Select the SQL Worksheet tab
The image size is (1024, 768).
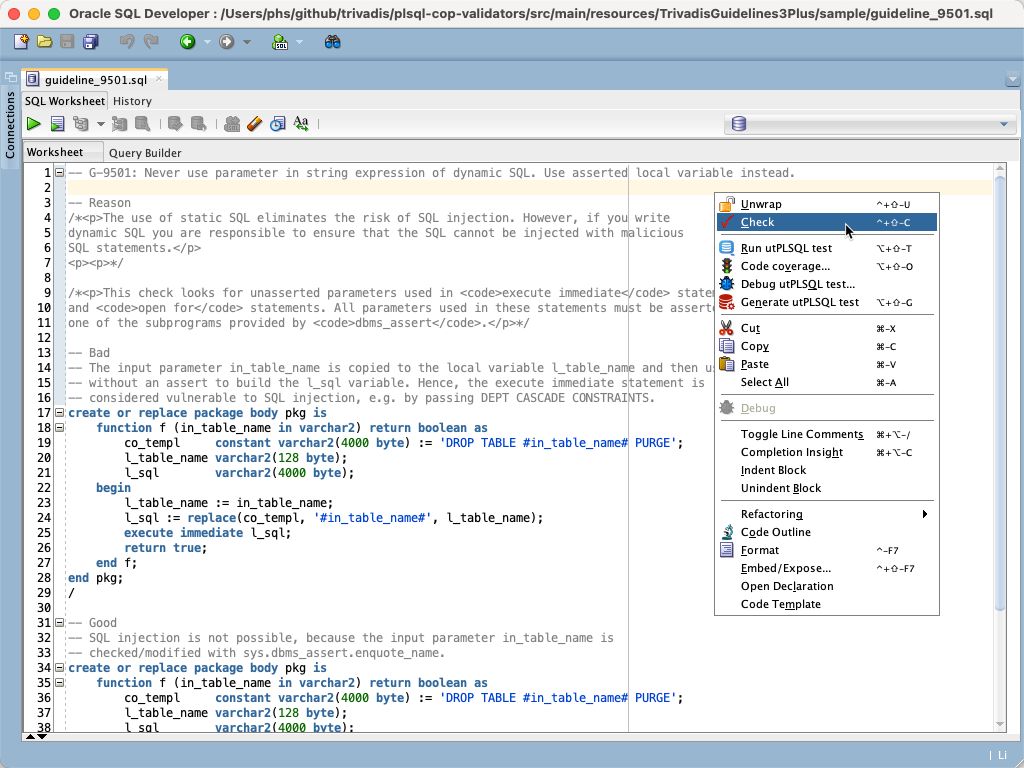tap(65, 101)
